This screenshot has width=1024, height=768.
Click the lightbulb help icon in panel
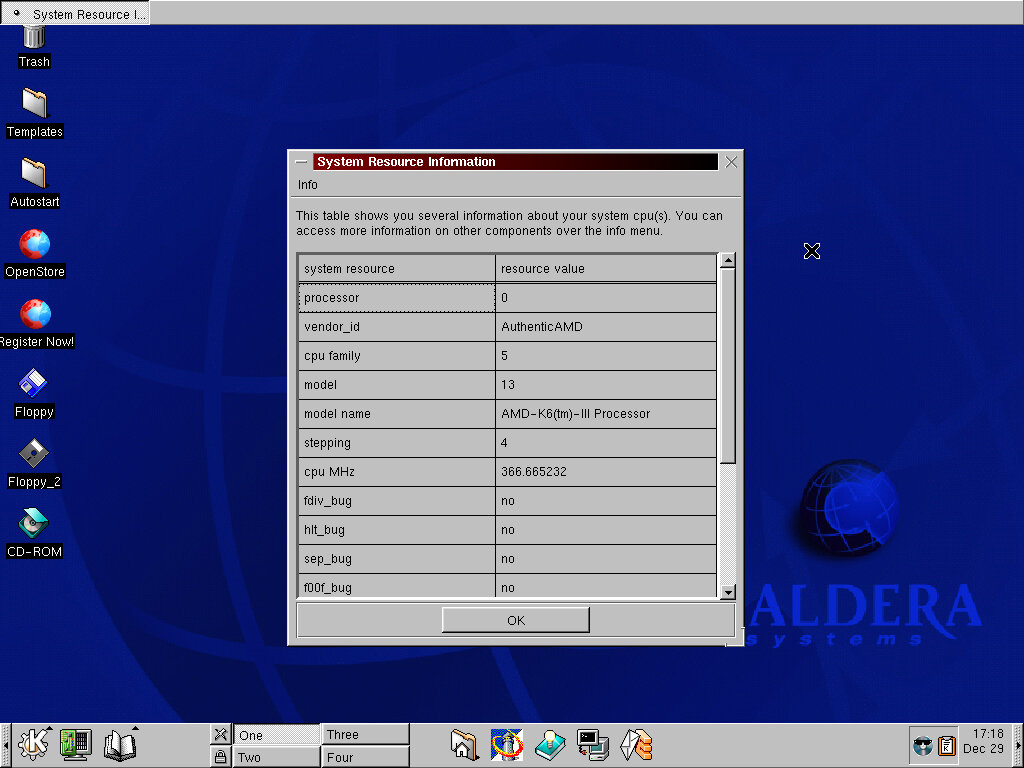tap(550, 744)
